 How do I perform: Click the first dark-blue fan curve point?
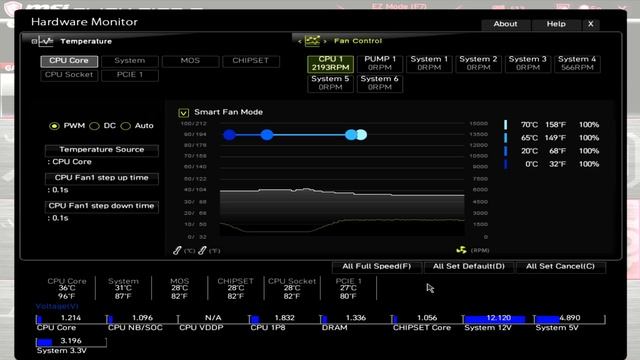click(229, 135)
